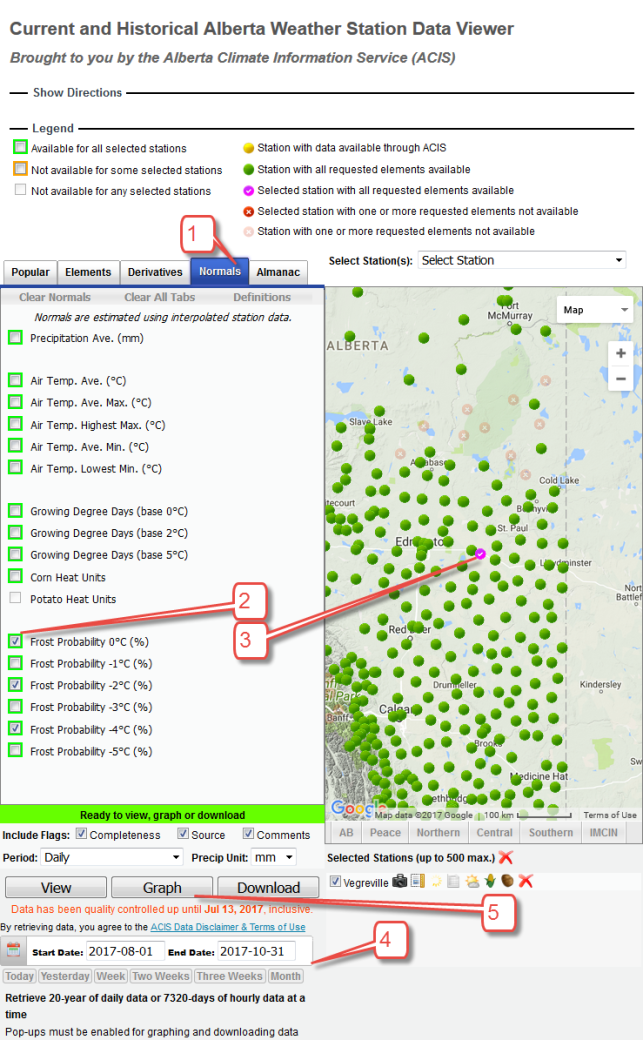Image resolution: width=643 pixels, height=1040 pixels.
Task: Click the Two Weeks quick range button
Action: point(161,976)
